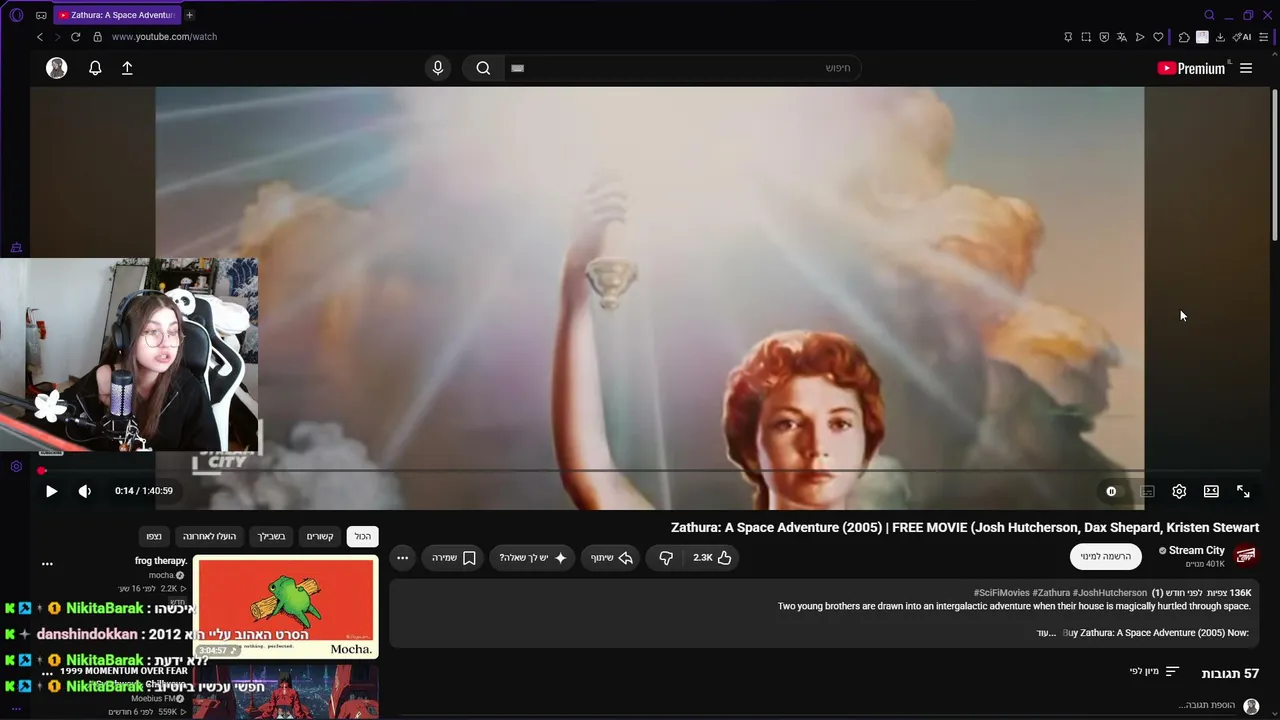Select the בשבילך filter chip
This screenshot has width=1280, height=720.
point(271,537)
